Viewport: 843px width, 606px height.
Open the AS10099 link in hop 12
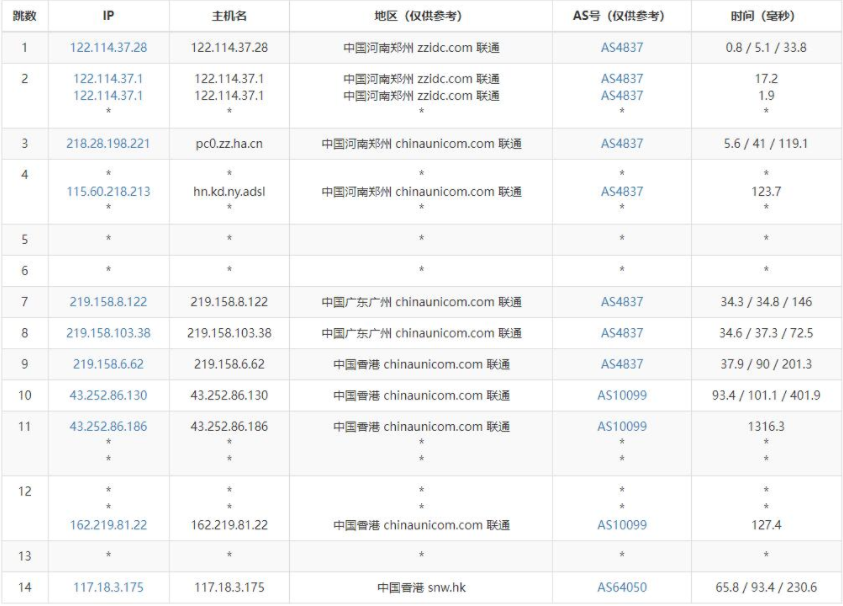622,525
